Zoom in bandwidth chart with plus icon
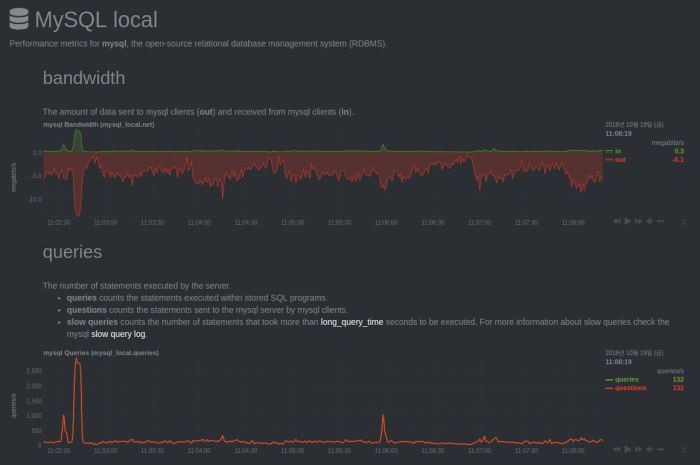The width and height of the screenshot is (700, 465). (650, 221)
